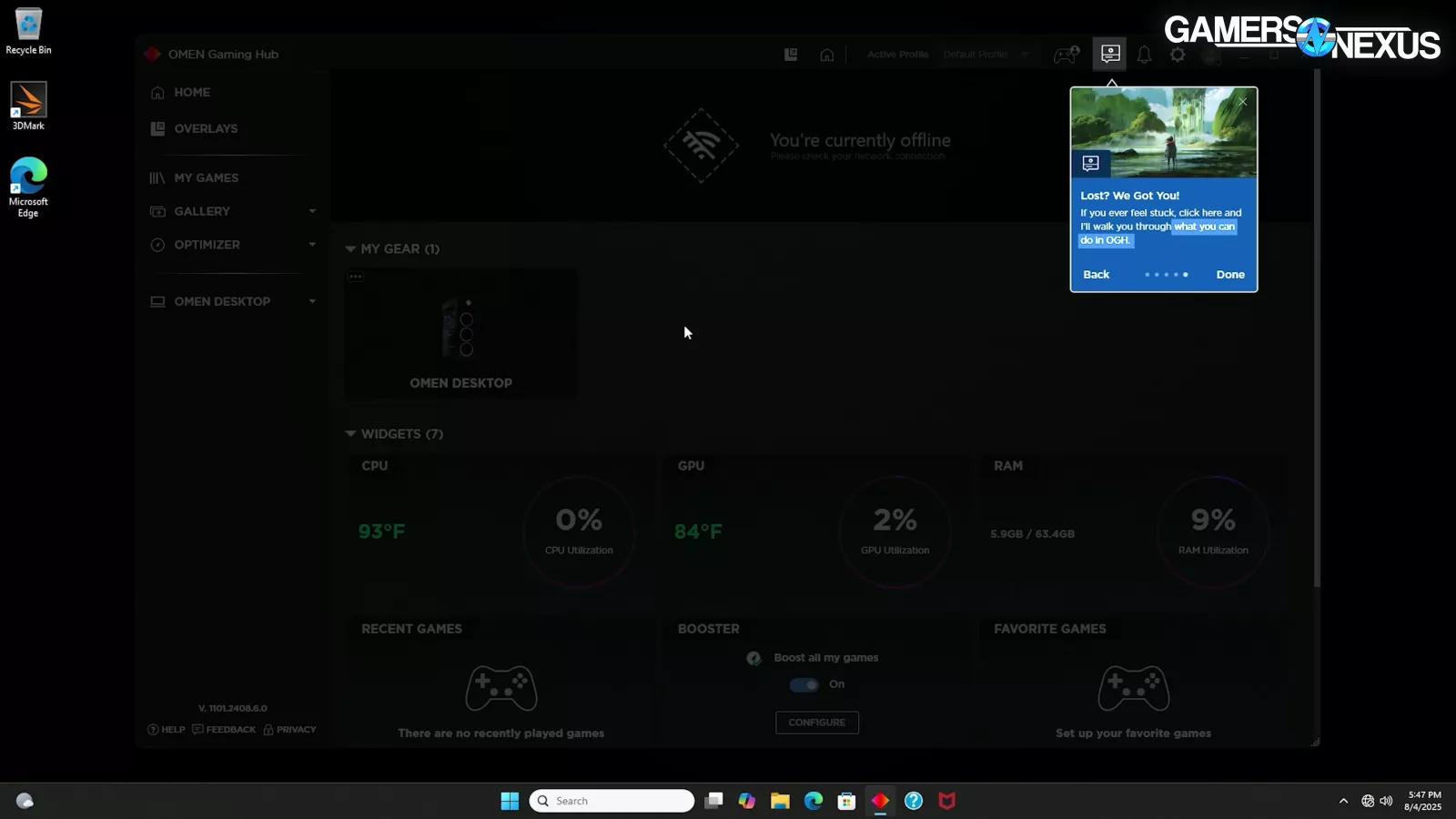The image size is (1456, 819).
Task: Click the McAfee icon in the taskbar
Action: pos(946,801)
